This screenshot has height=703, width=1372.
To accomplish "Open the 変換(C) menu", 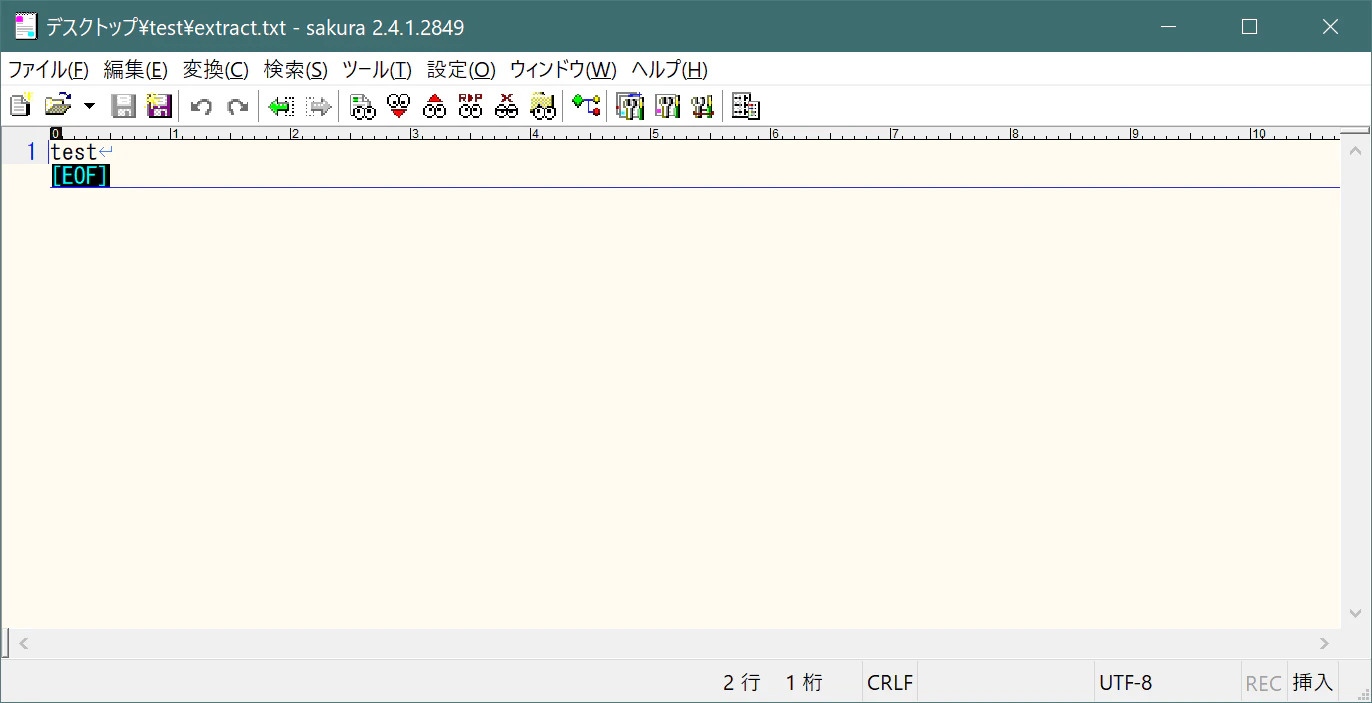I will pos(215,70).
